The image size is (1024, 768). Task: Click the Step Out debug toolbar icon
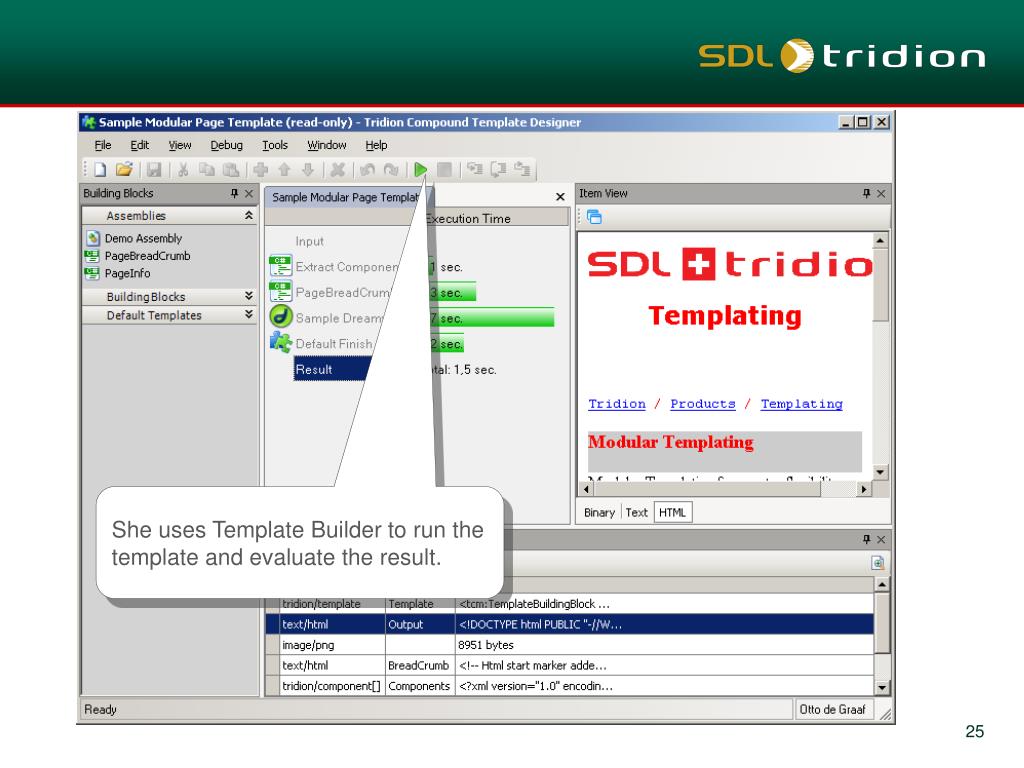522,170
